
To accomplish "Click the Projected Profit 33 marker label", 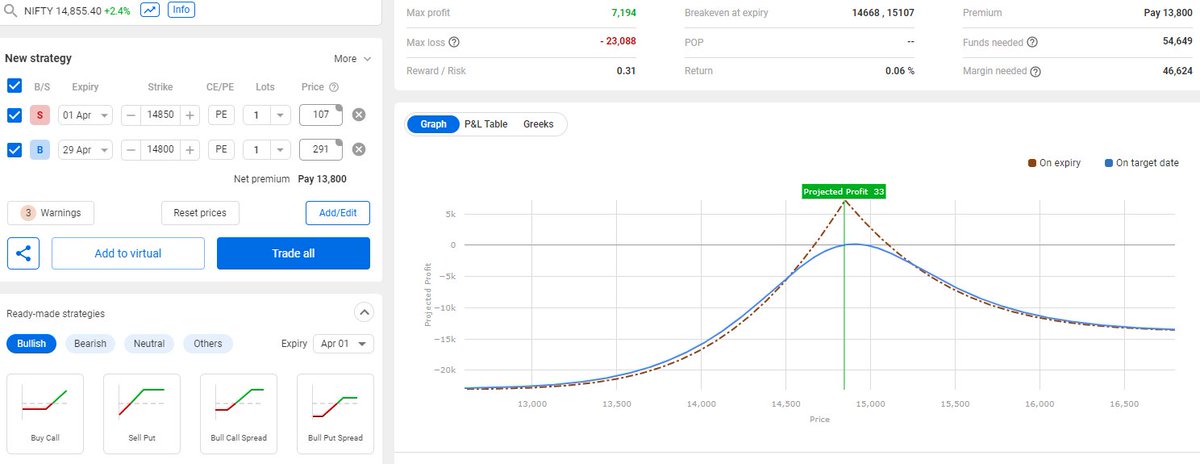I will tap(845, 191).
